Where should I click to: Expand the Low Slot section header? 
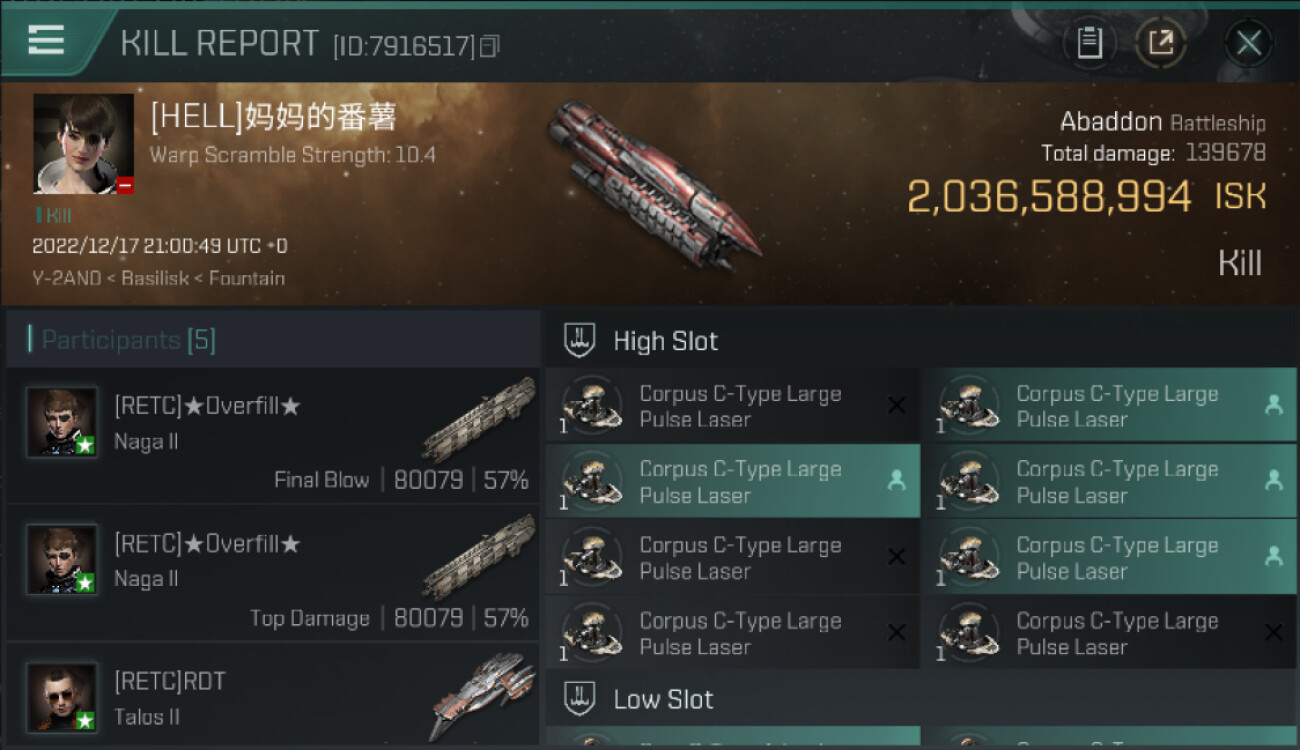(663, 700)
